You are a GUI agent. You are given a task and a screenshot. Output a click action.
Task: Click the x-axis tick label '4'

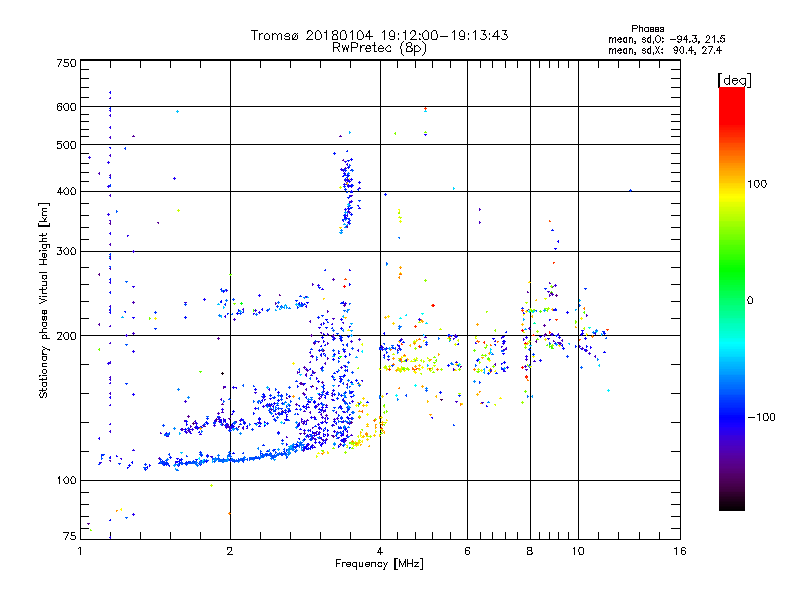[x=380, y=551]
